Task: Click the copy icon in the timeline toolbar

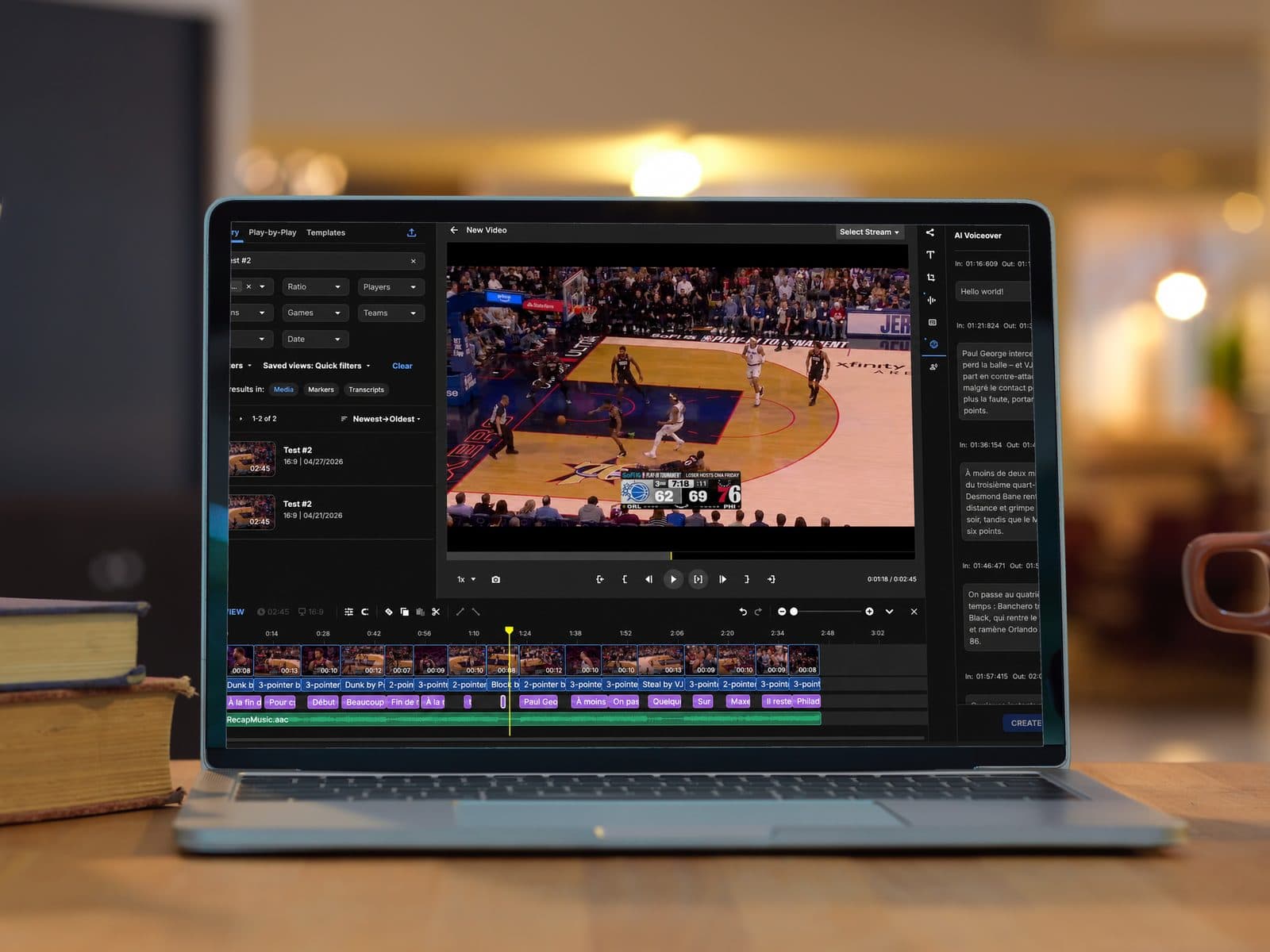Action: (x=405, y=612)
